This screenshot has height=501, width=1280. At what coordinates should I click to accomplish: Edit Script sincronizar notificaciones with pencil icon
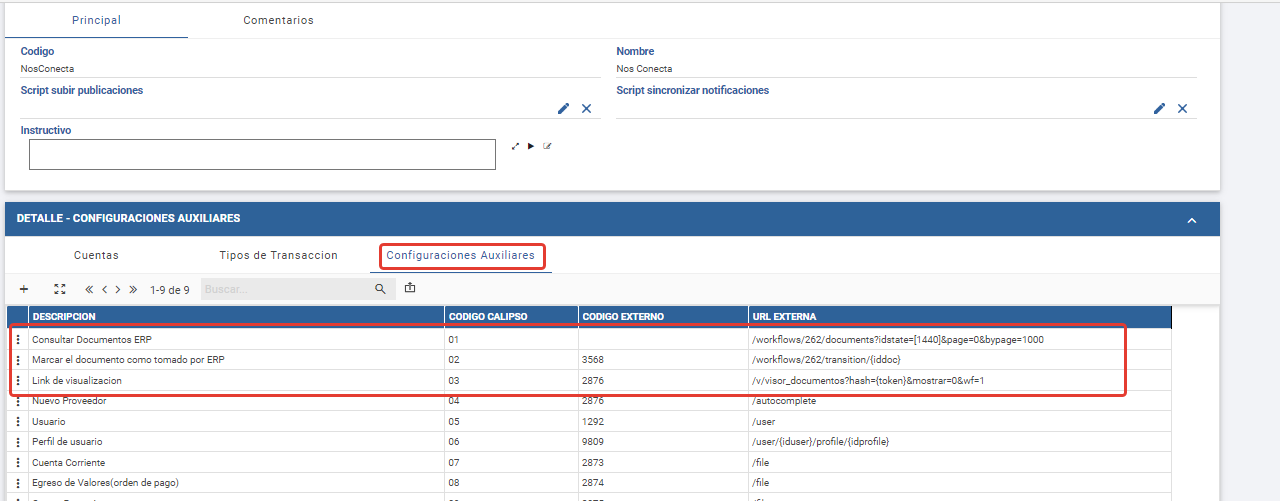click(x=1159, y=108)
